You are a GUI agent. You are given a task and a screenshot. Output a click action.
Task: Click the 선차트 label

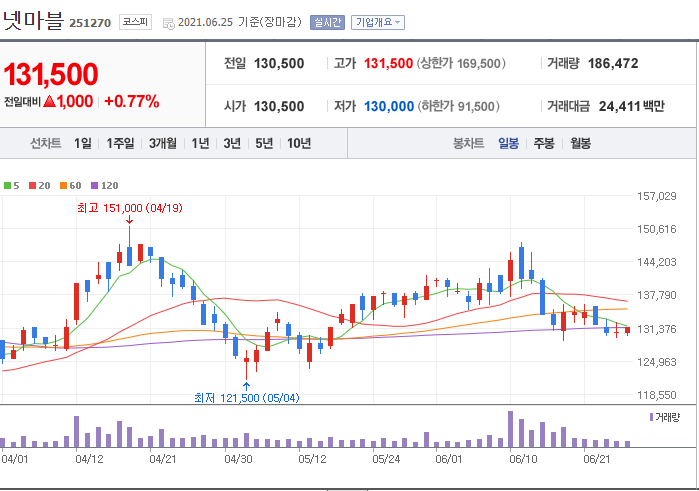(x=45, y=143)
